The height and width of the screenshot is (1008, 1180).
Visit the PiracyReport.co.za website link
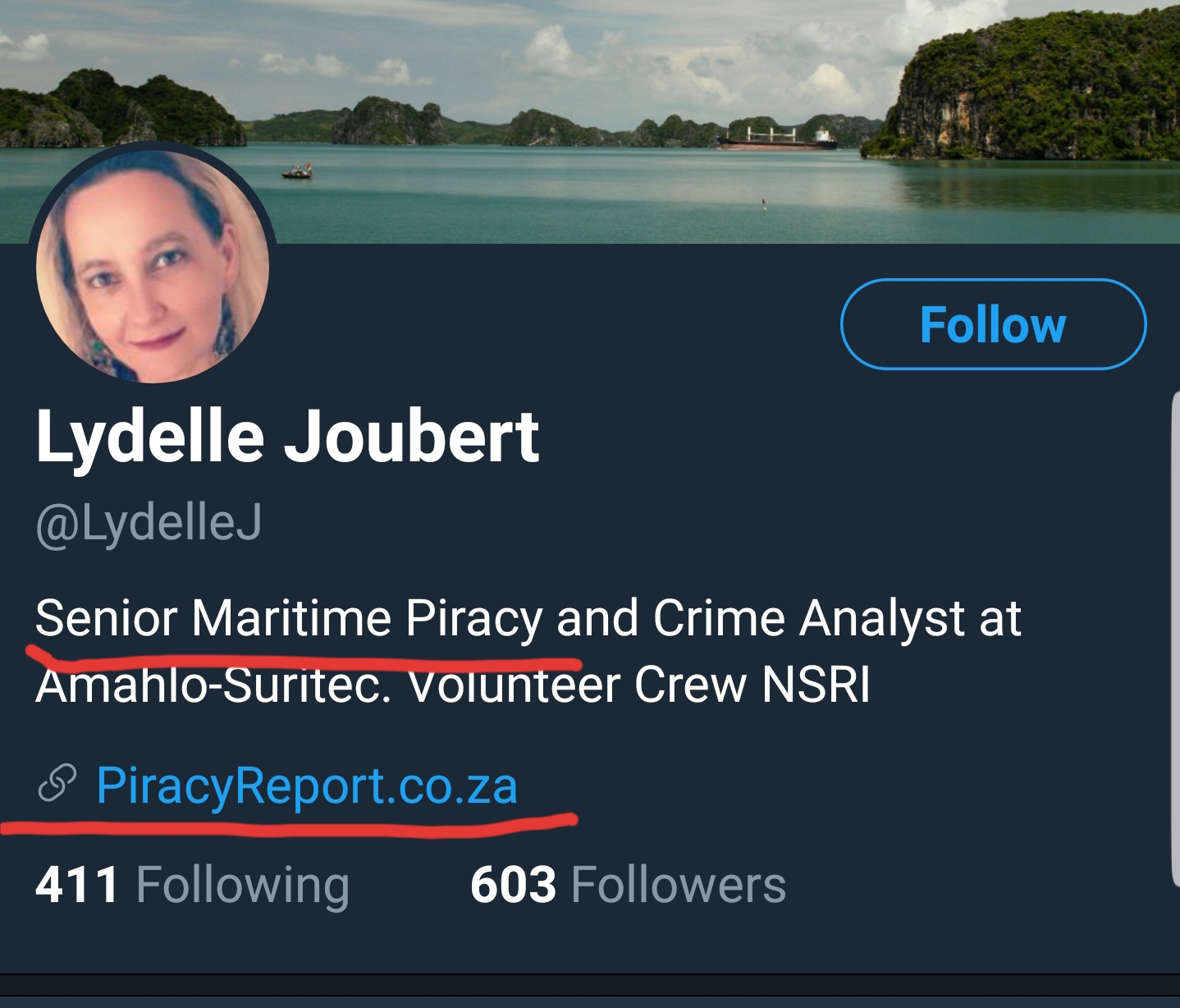coord(307,786)
